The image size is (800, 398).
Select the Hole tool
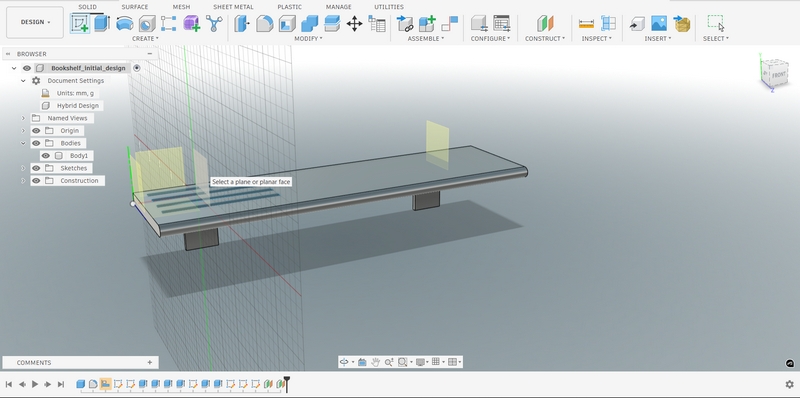pyautogui.click(x=147, y=23)
